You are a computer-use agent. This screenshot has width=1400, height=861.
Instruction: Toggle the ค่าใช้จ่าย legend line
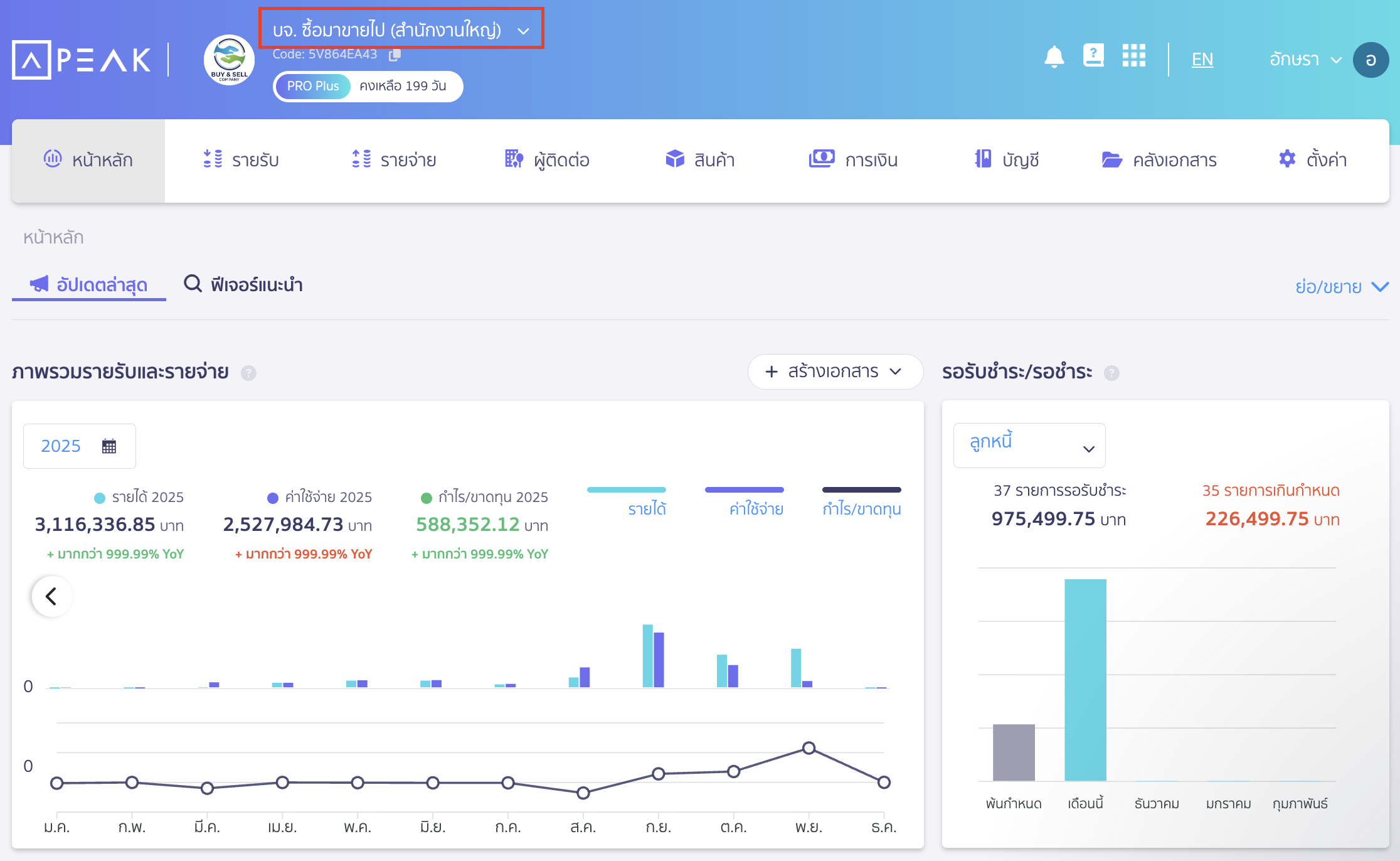[744, 491]
